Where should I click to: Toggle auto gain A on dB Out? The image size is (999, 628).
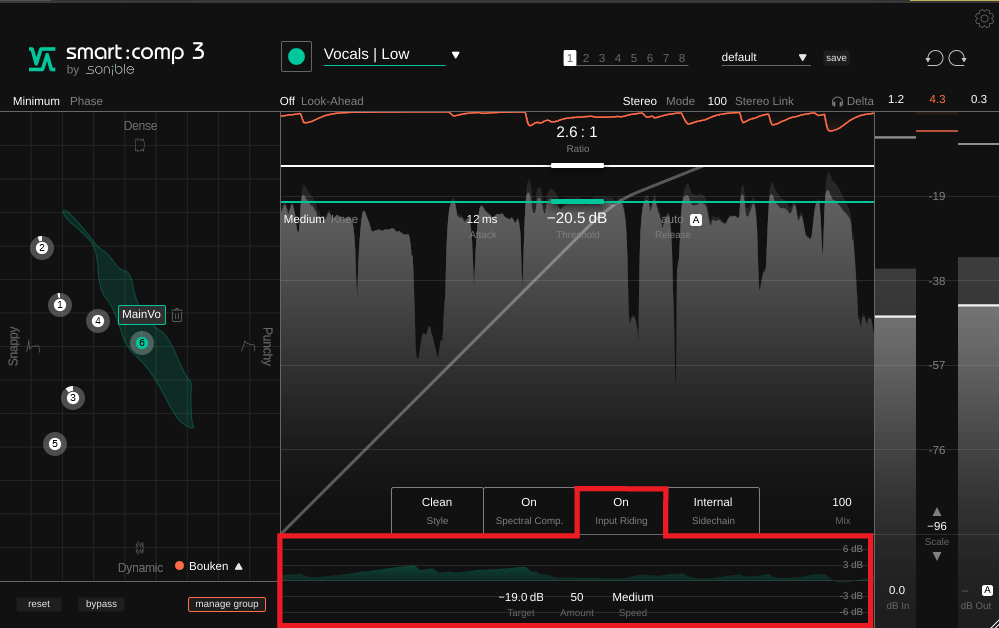pos(987,590)
